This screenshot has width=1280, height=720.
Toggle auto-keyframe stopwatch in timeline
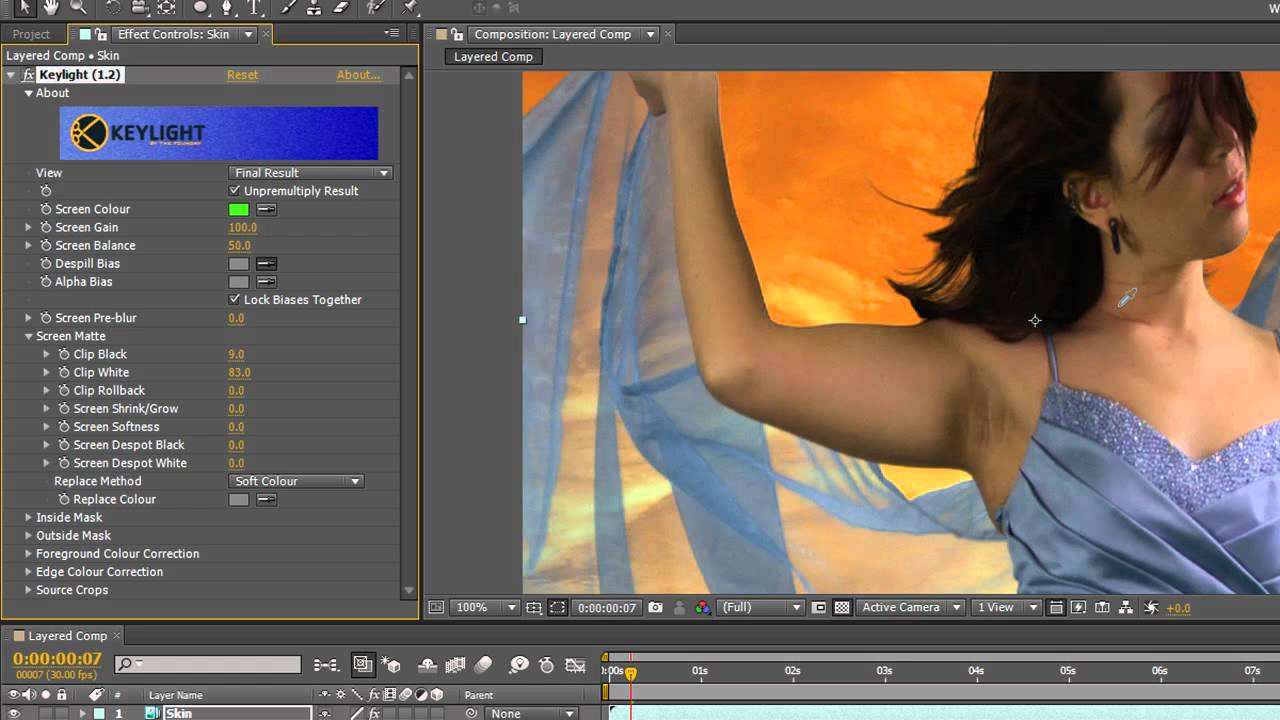pos(547,664)
